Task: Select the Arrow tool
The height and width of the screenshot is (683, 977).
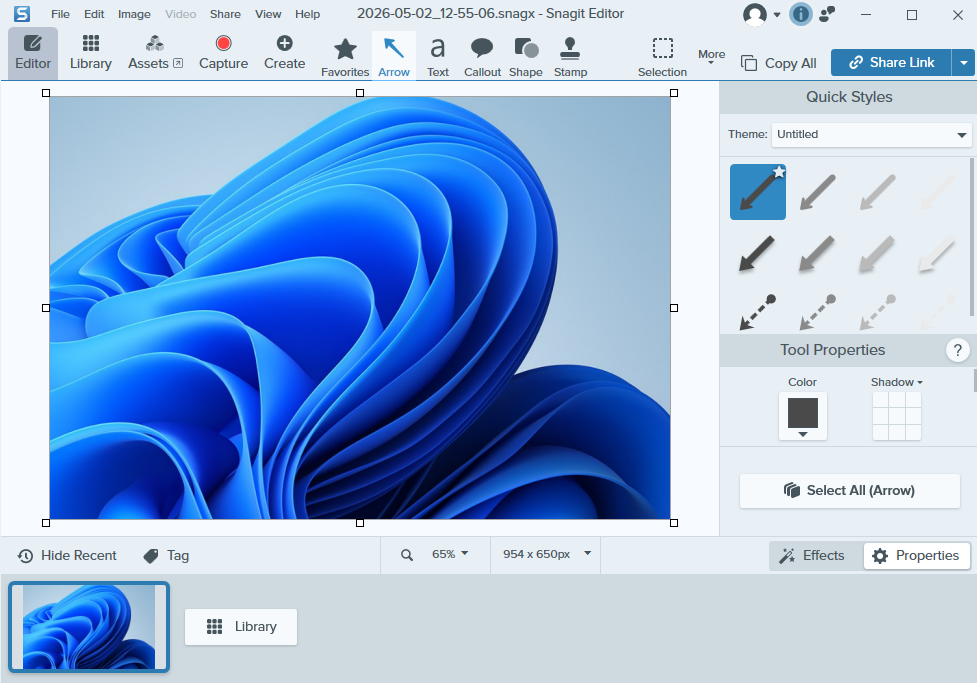Action: 394,56
